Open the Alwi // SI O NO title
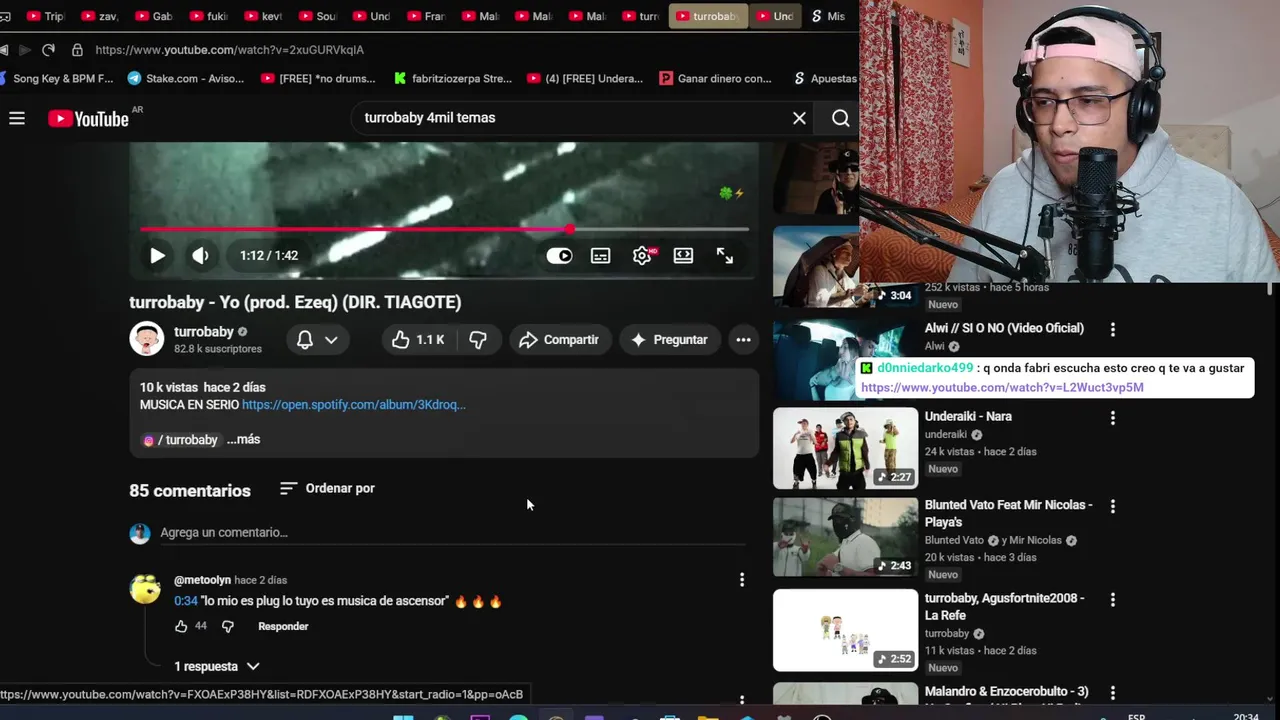Viewport: 1280px width, 720px height. tap(1004, 328)
